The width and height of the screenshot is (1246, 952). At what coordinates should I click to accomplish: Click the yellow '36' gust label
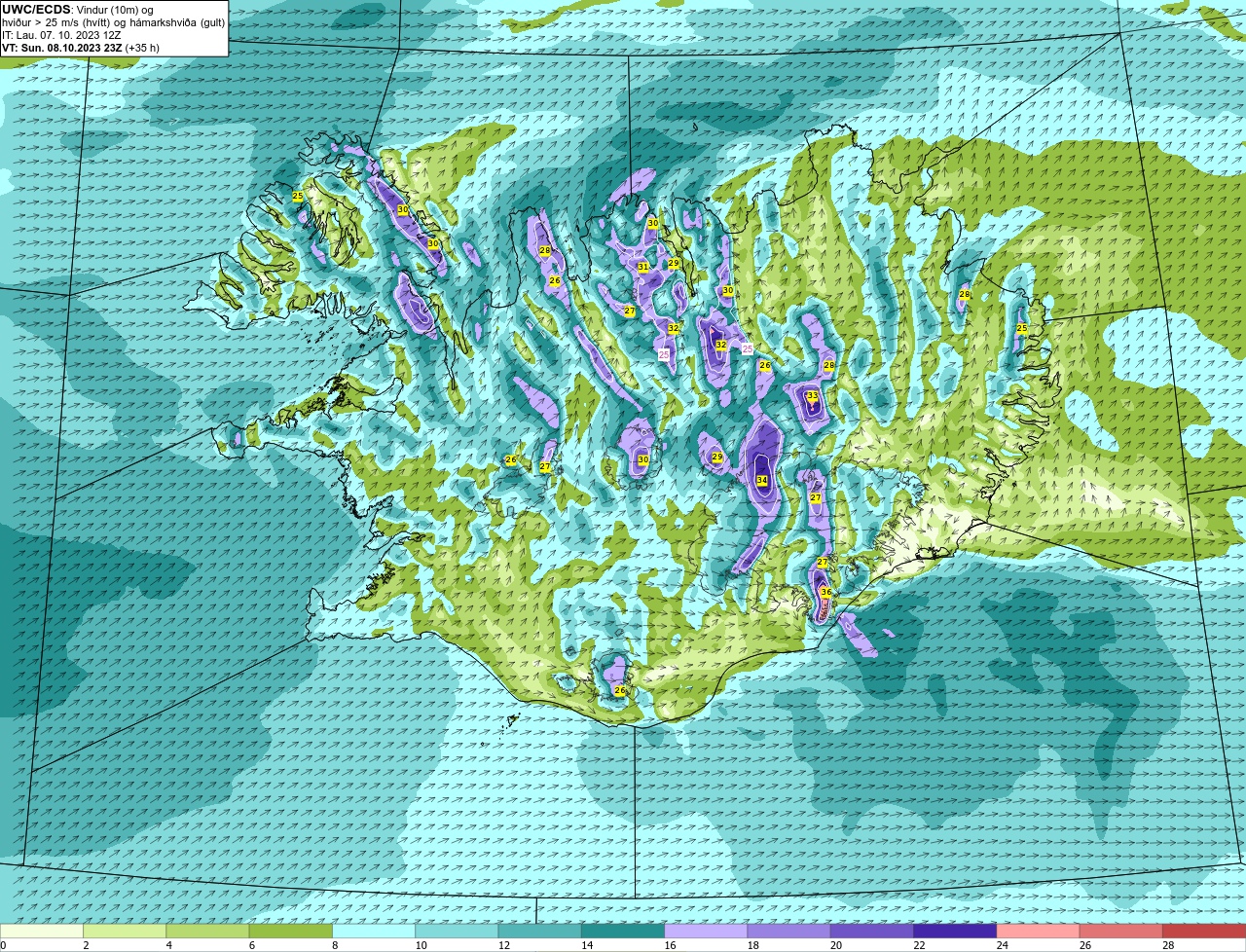click(x=825, y=592)
